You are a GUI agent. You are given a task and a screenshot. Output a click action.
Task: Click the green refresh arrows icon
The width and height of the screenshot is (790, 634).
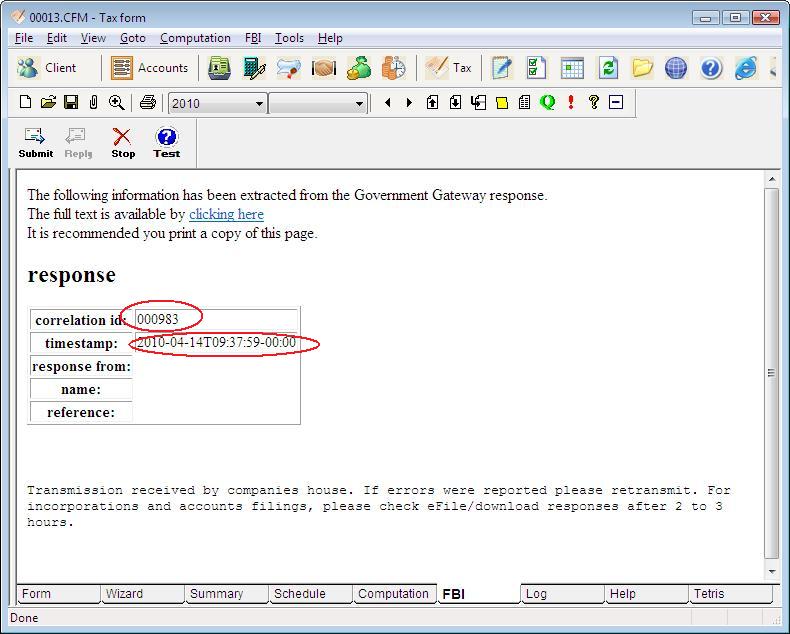point(608,68)
